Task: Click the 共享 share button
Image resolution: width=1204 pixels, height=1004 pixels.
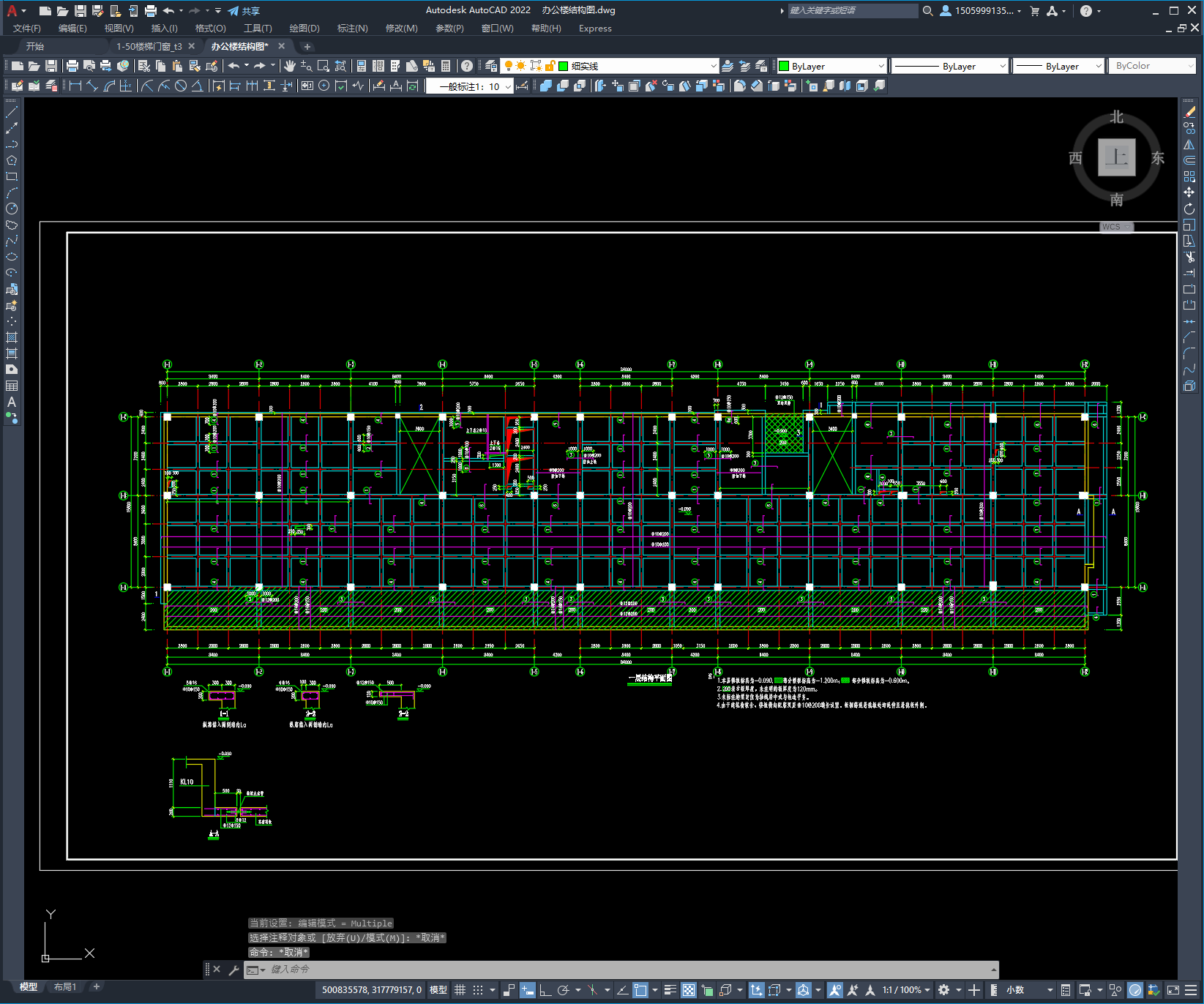Action: (x=244, y=10)
